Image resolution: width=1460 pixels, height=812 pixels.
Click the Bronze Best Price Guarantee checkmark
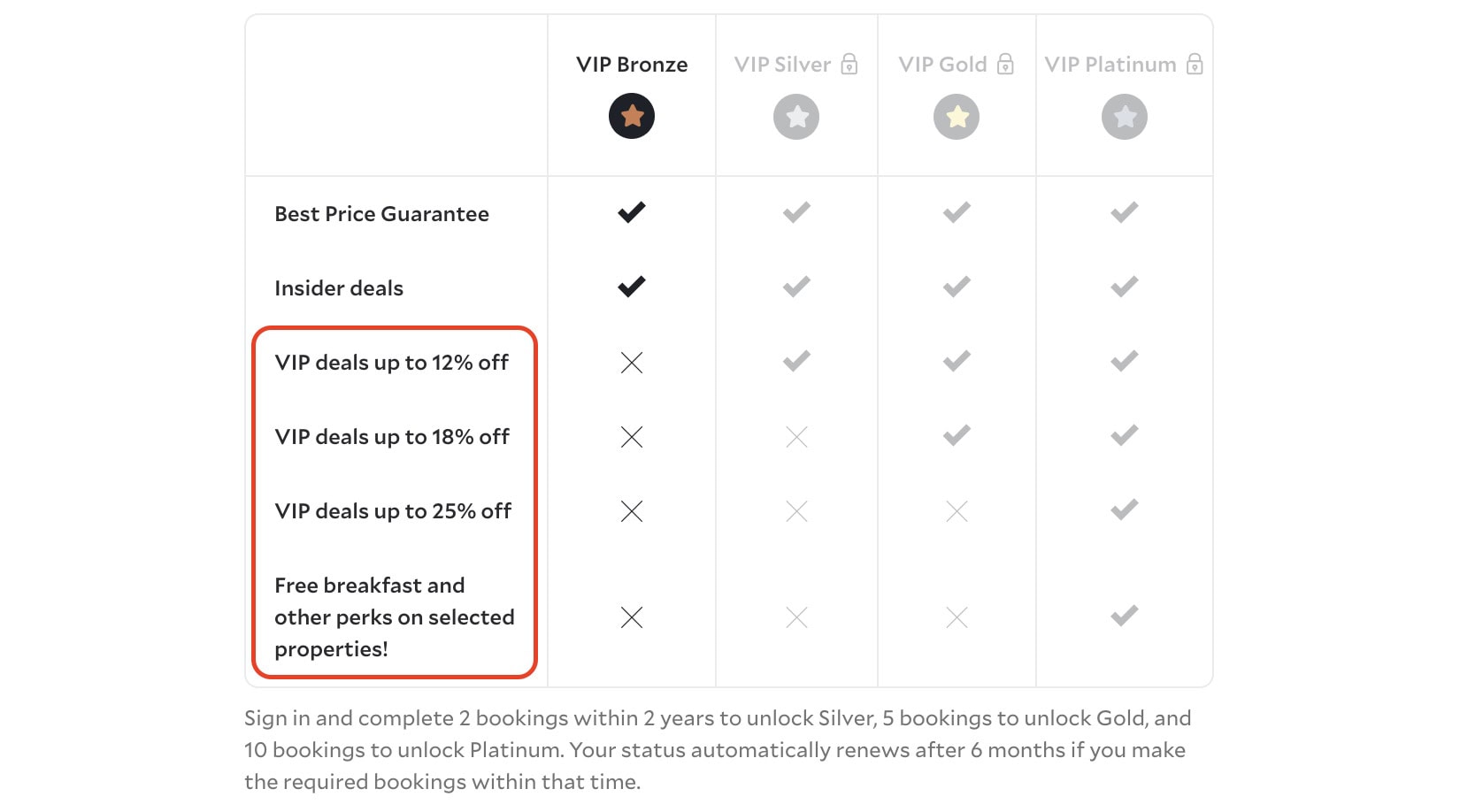(x=632, y=212)
